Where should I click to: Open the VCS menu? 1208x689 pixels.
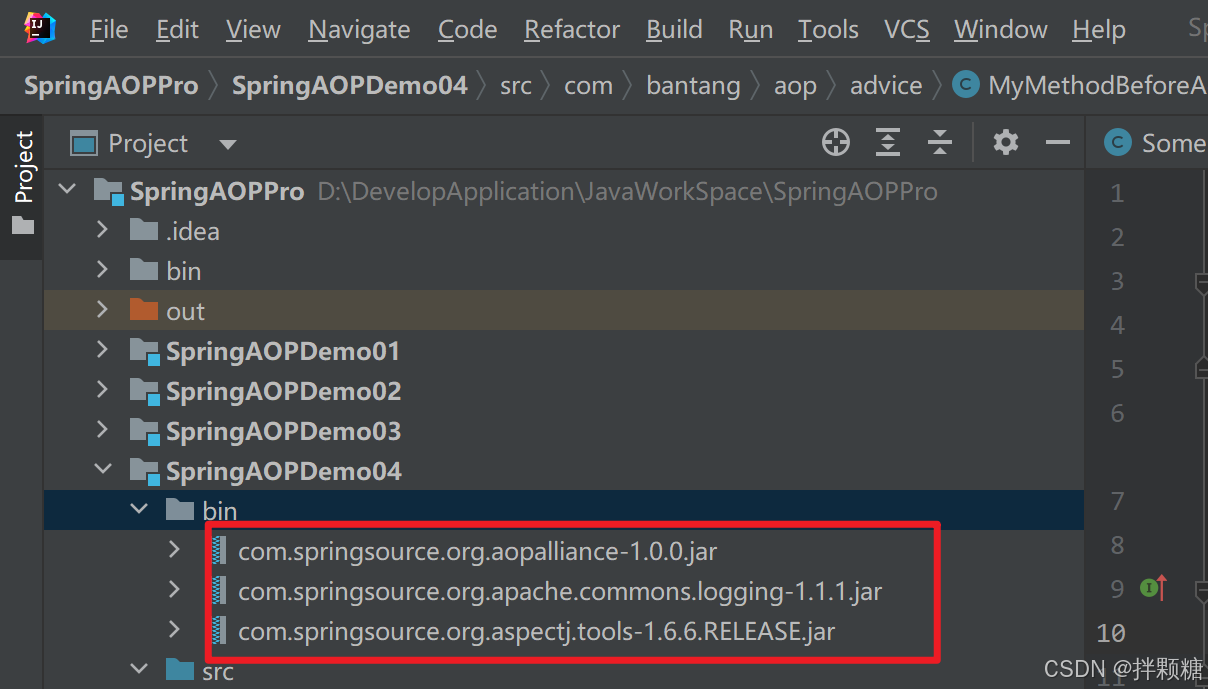pyautogui.click(x=907, y=30)
